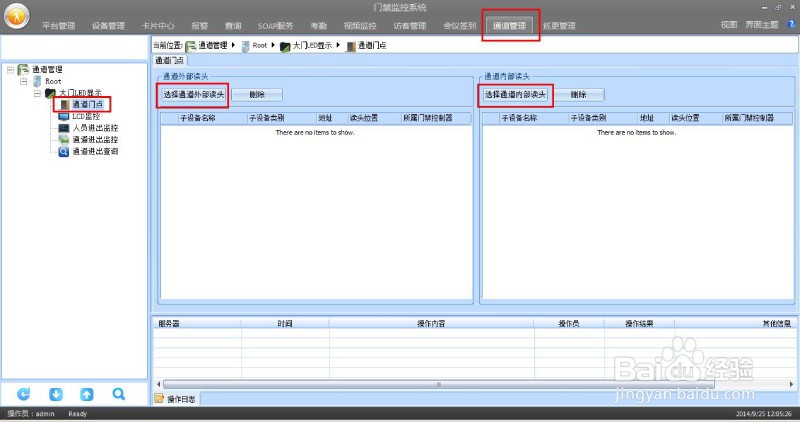Select the LCD监控 monitor icon in the tree
800x422 pixels.
(64, 116)
